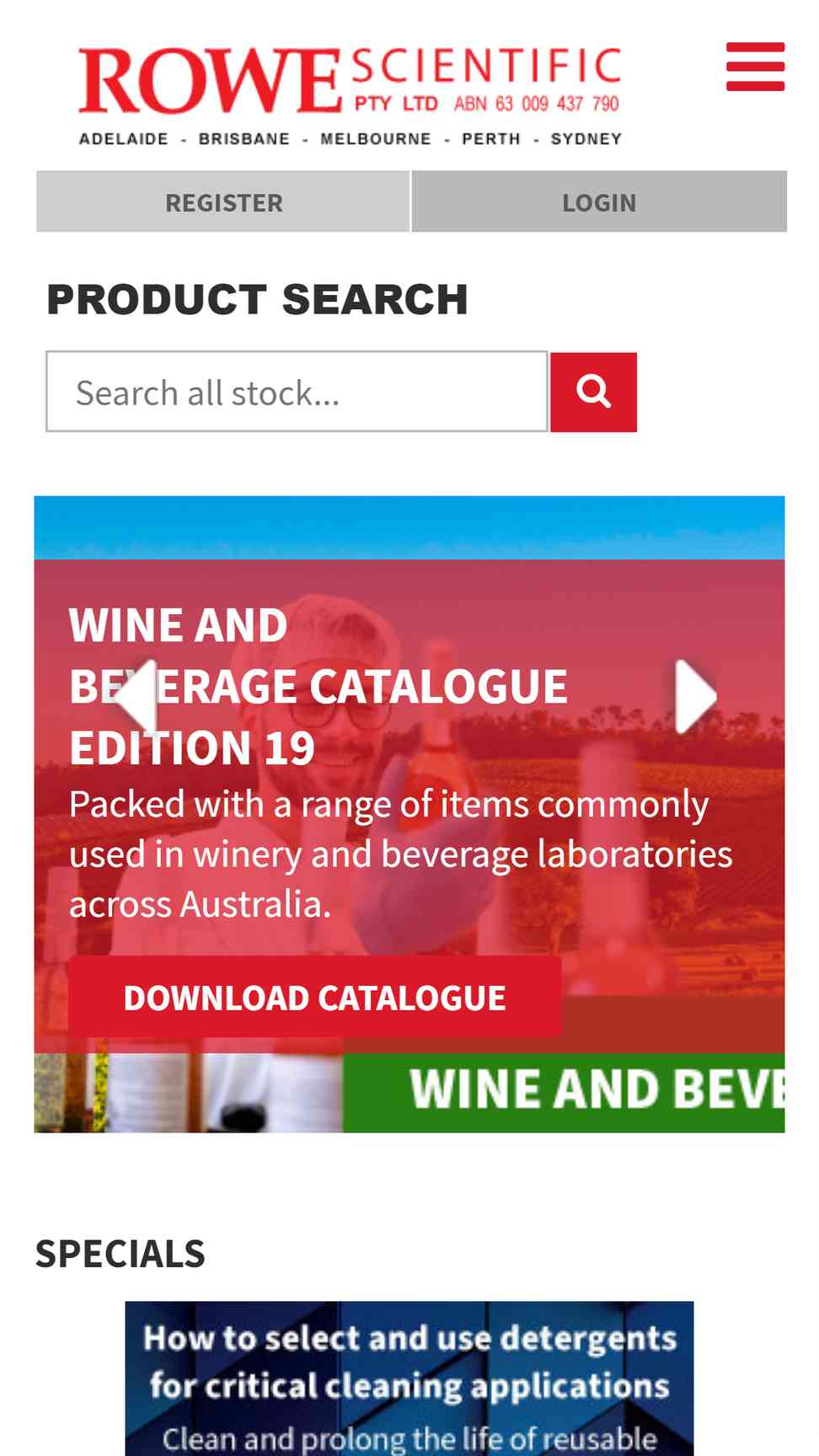Click the winery laboratories description text
Screen dimensions: 819x1456
(401, 854)
